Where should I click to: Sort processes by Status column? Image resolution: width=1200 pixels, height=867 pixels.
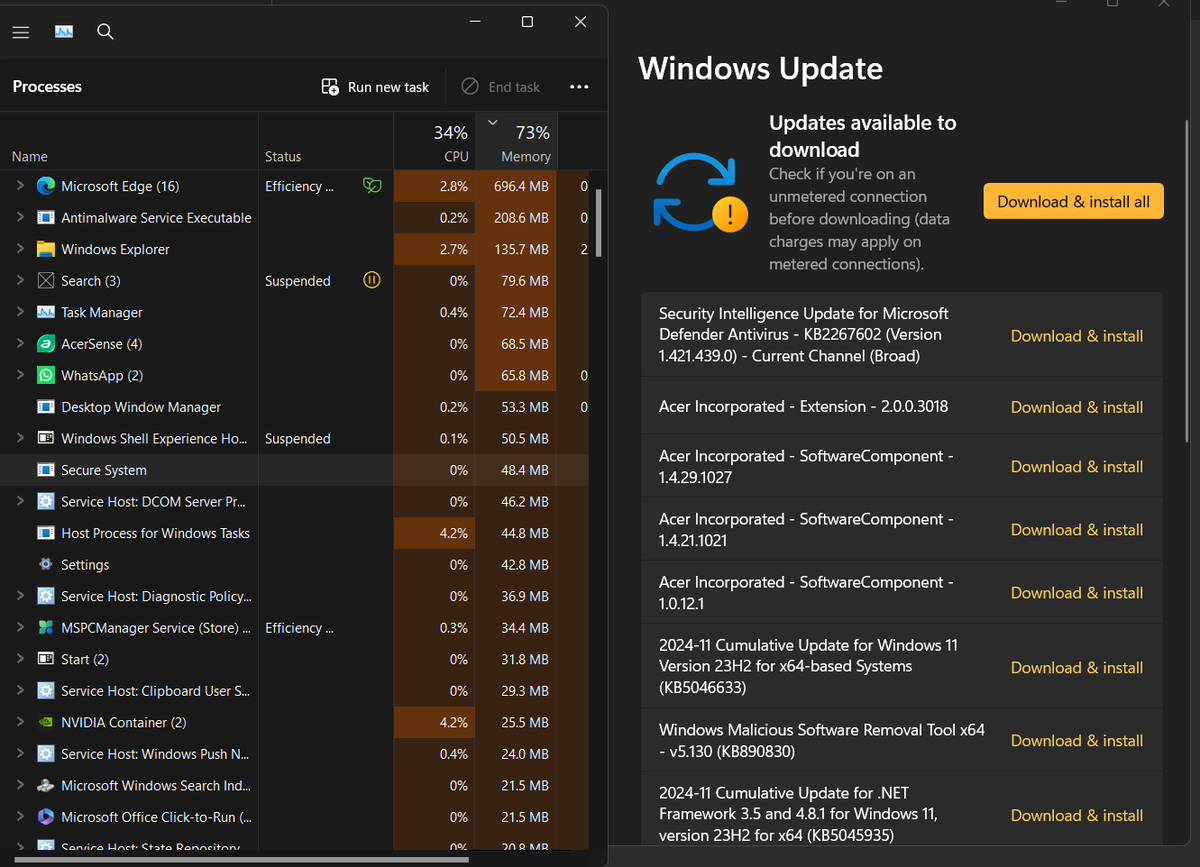coord(326,140)
